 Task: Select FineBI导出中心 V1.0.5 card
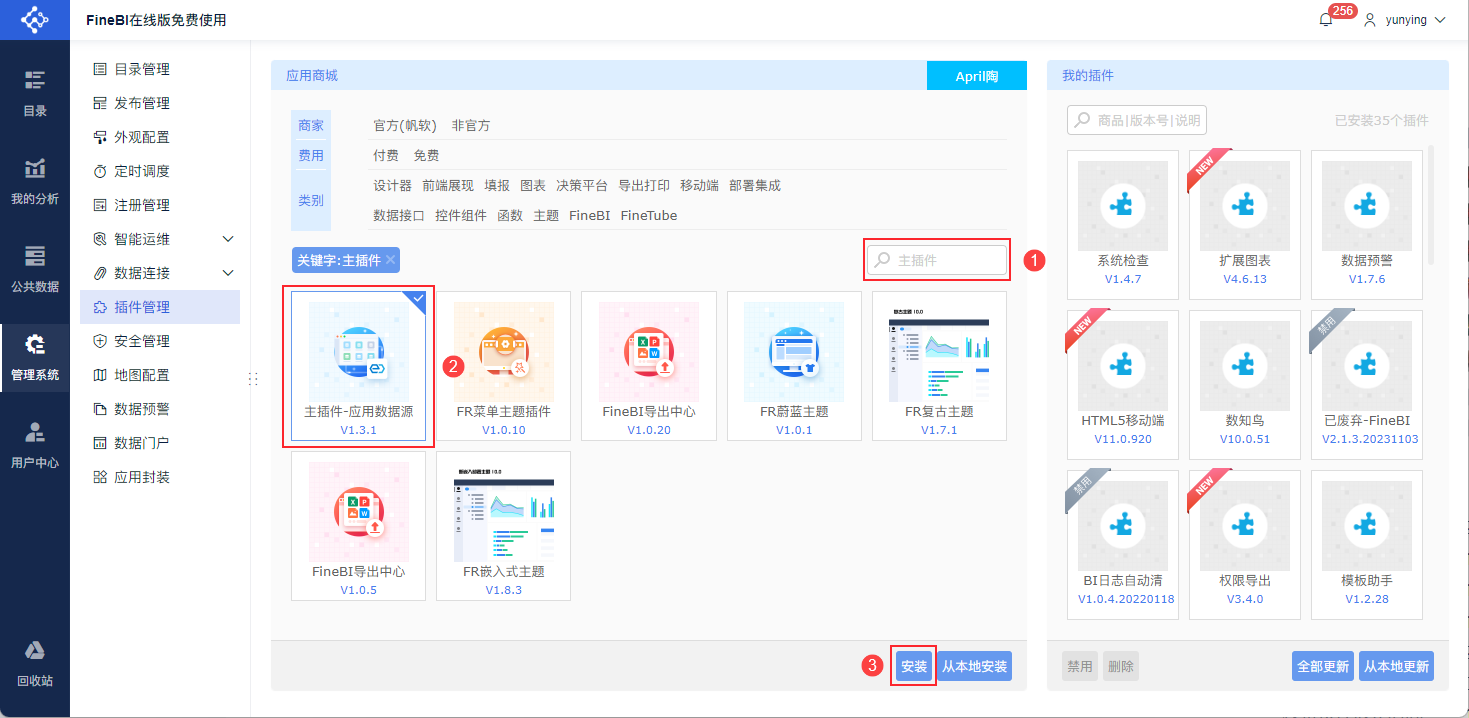pyautogui.click(x=359, y=526)
